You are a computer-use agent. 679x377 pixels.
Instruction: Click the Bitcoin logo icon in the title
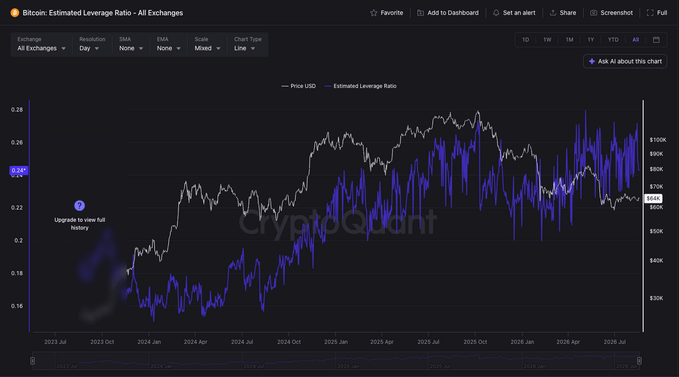(x=15, y=13)
